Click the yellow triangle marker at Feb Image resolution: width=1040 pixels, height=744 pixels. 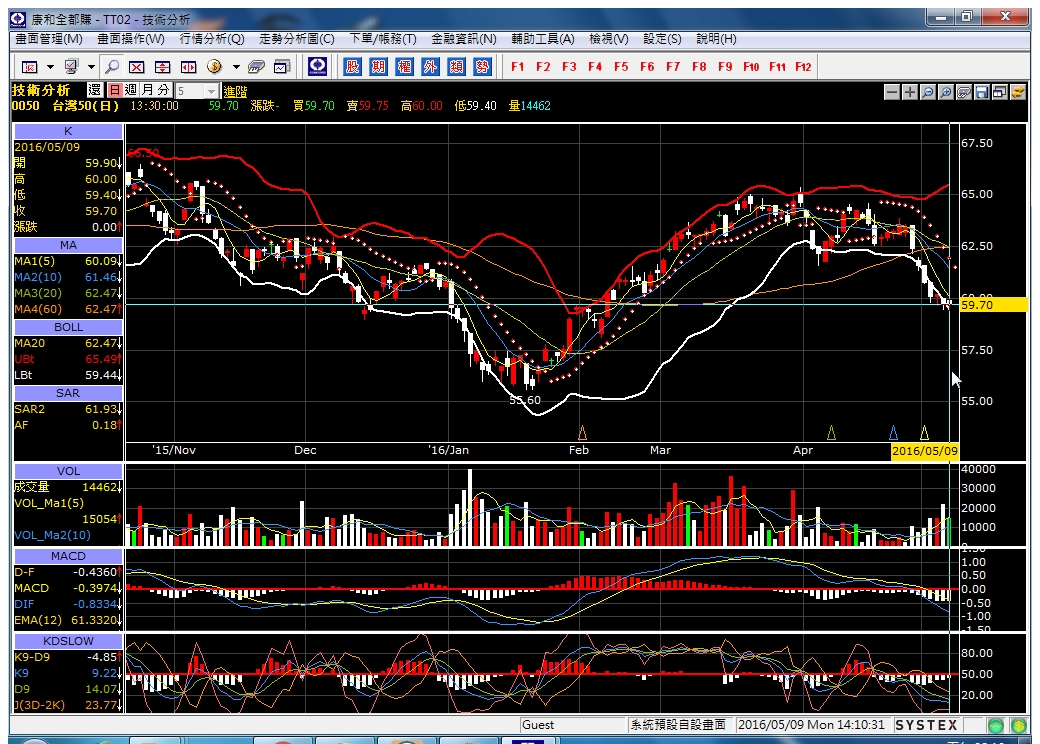pyautogui.click(x=582, y=433)
